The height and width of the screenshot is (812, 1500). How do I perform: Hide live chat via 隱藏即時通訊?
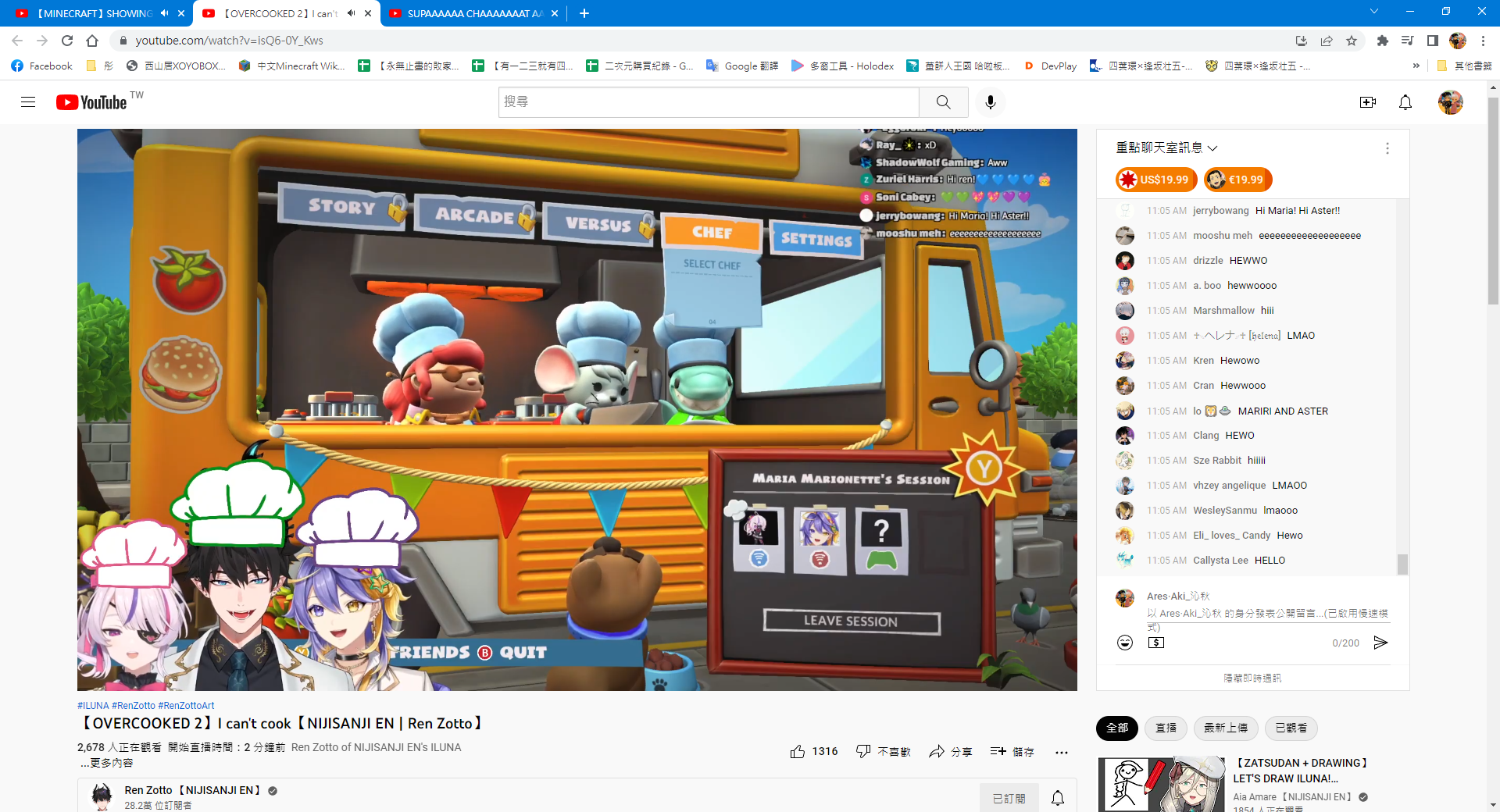coord(1252,678)
